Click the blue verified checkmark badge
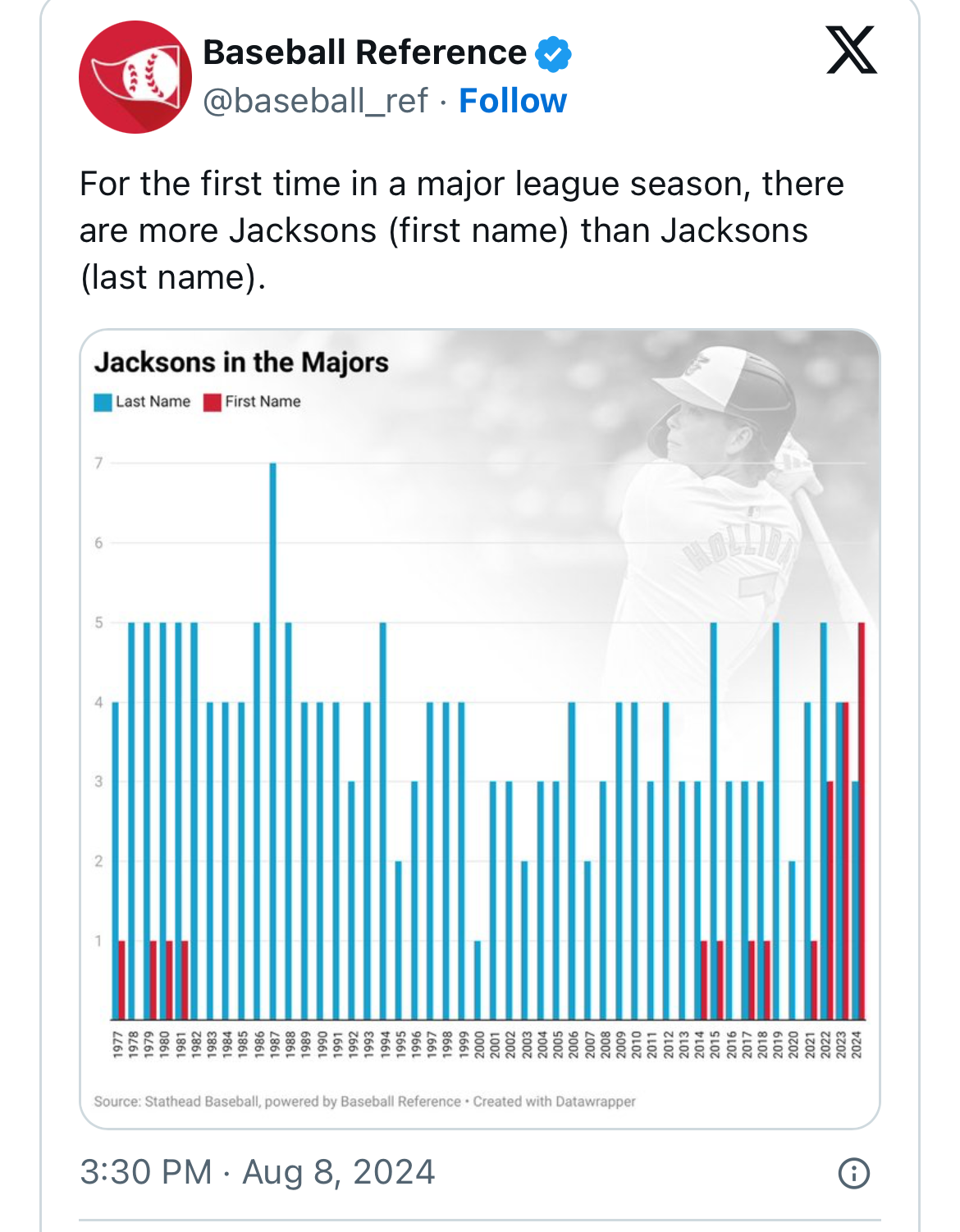The width and height of the screenshot is (960, 1232). pyautogui.click(x=553, y=53)
